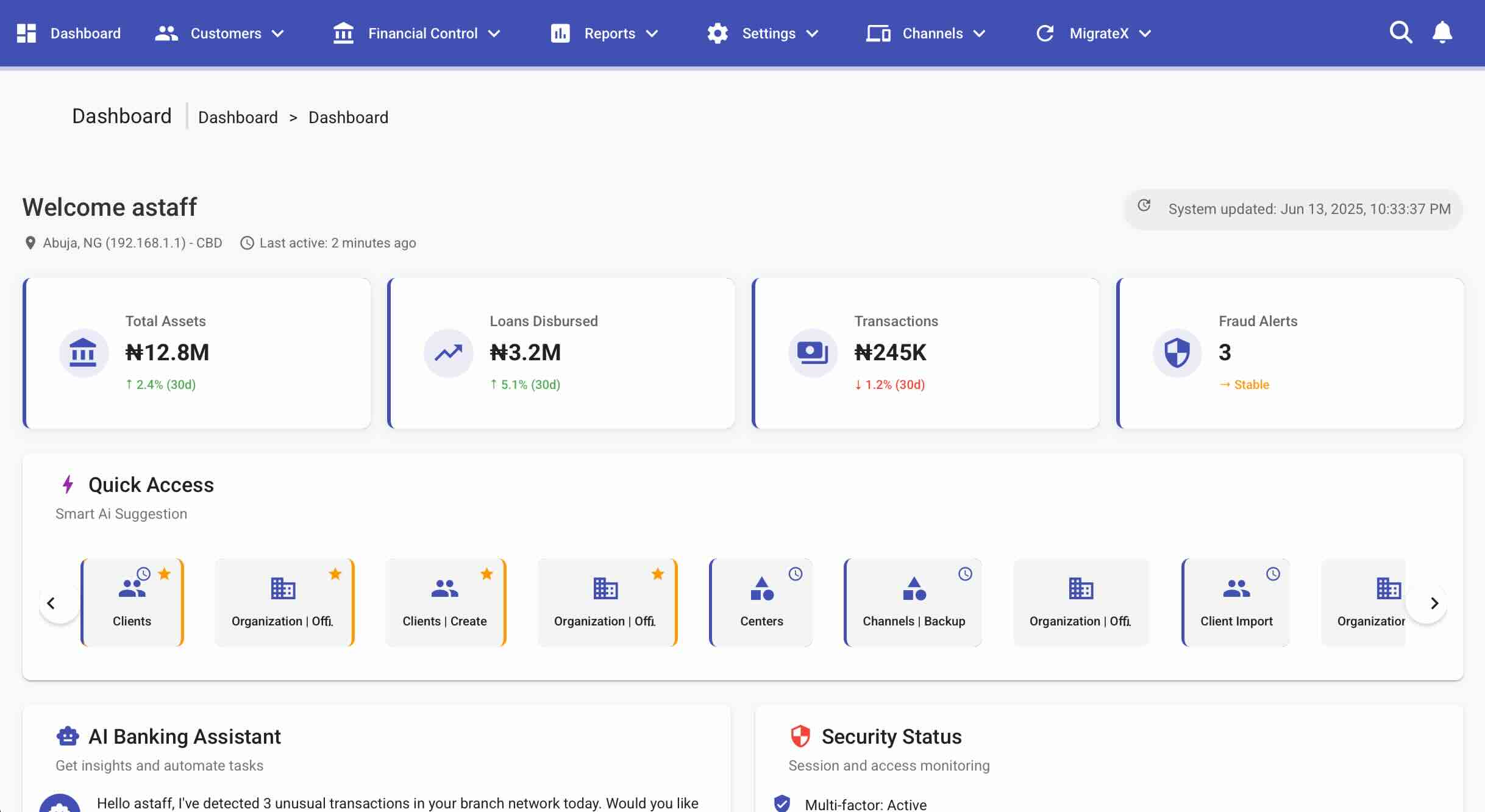Screen dimensions: 1485x812
Task: Open search with the magnifier icon
Action: tap(1401, 32)
